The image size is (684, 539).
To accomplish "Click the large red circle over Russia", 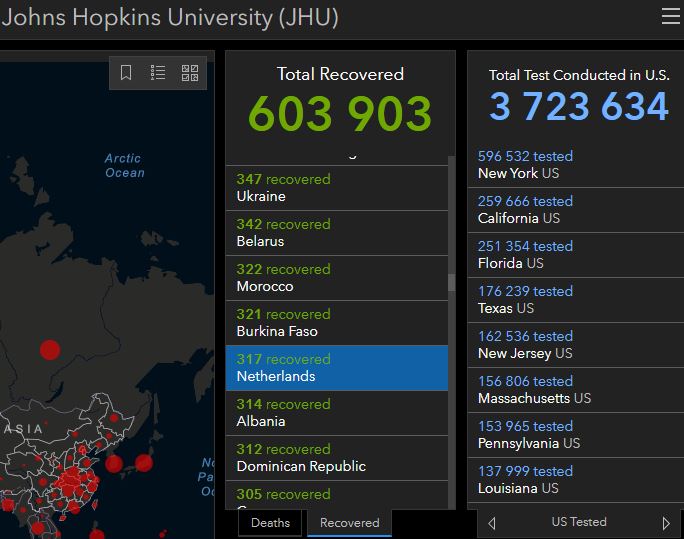I will pyautogui.click(x=50, y=350).
